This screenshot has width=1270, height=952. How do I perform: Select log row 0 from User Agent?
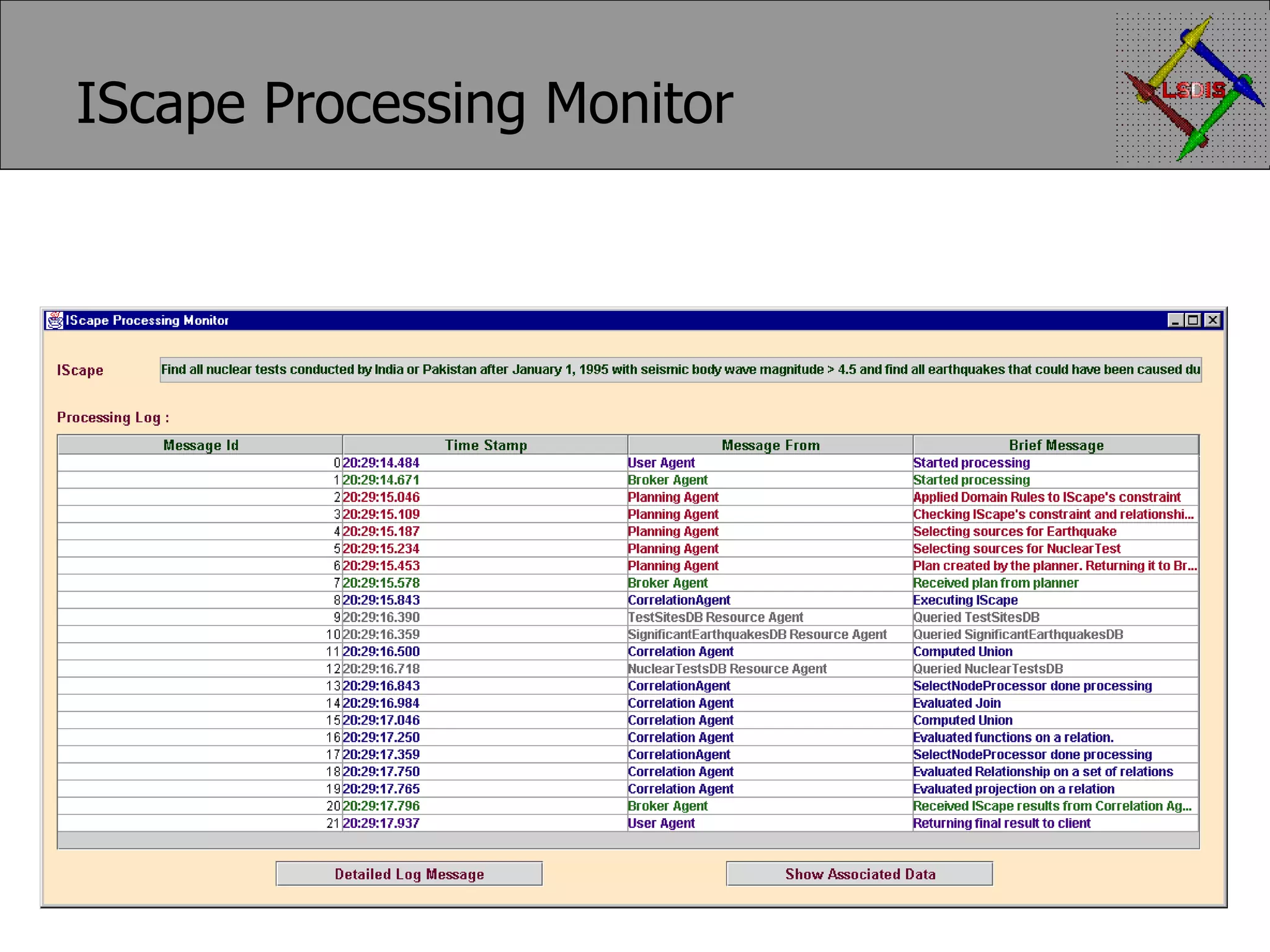point(661,463)
